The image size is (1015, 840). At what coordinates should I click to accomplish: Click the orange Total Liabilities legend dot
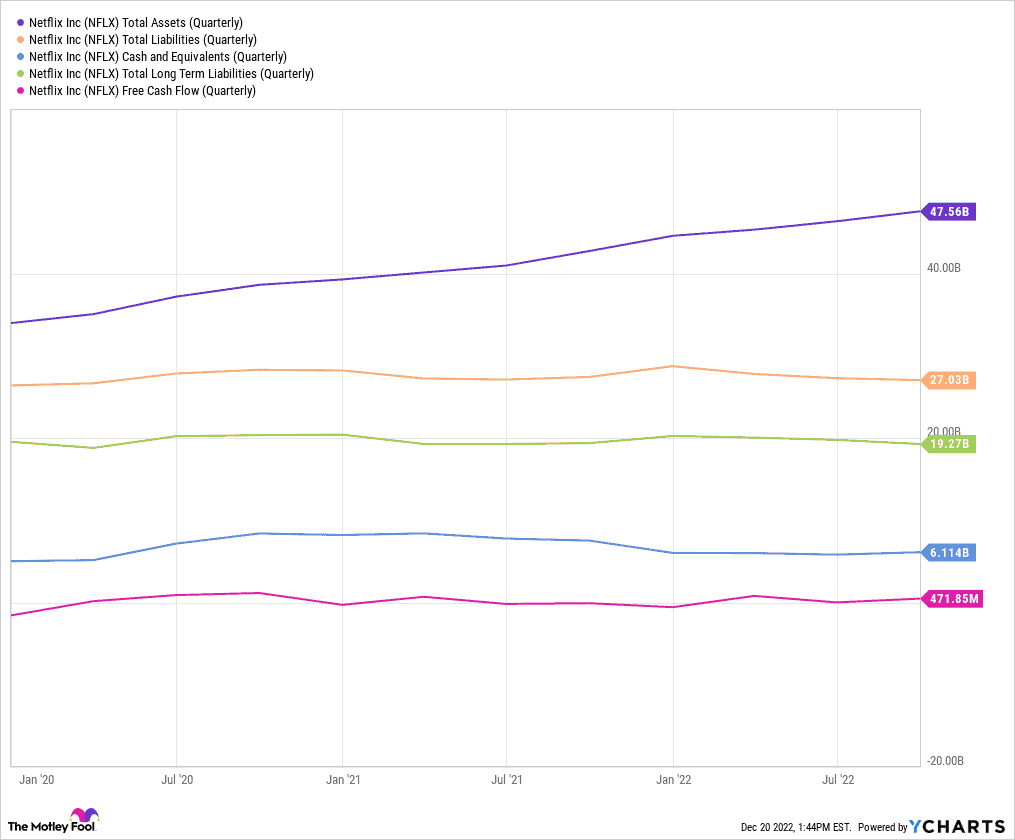click(20, 39)
